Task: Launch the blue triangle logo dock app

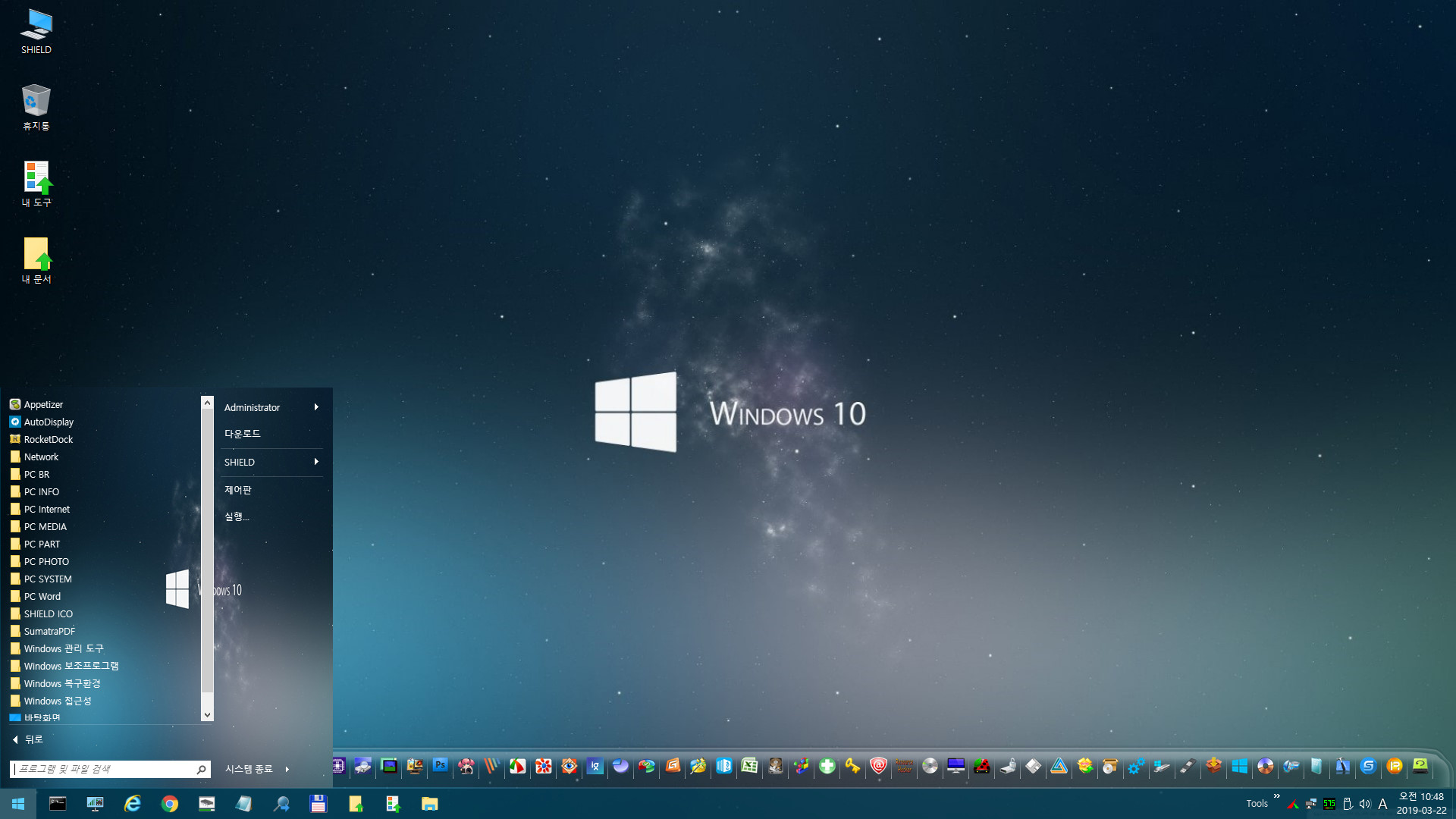Action: 1059,766
